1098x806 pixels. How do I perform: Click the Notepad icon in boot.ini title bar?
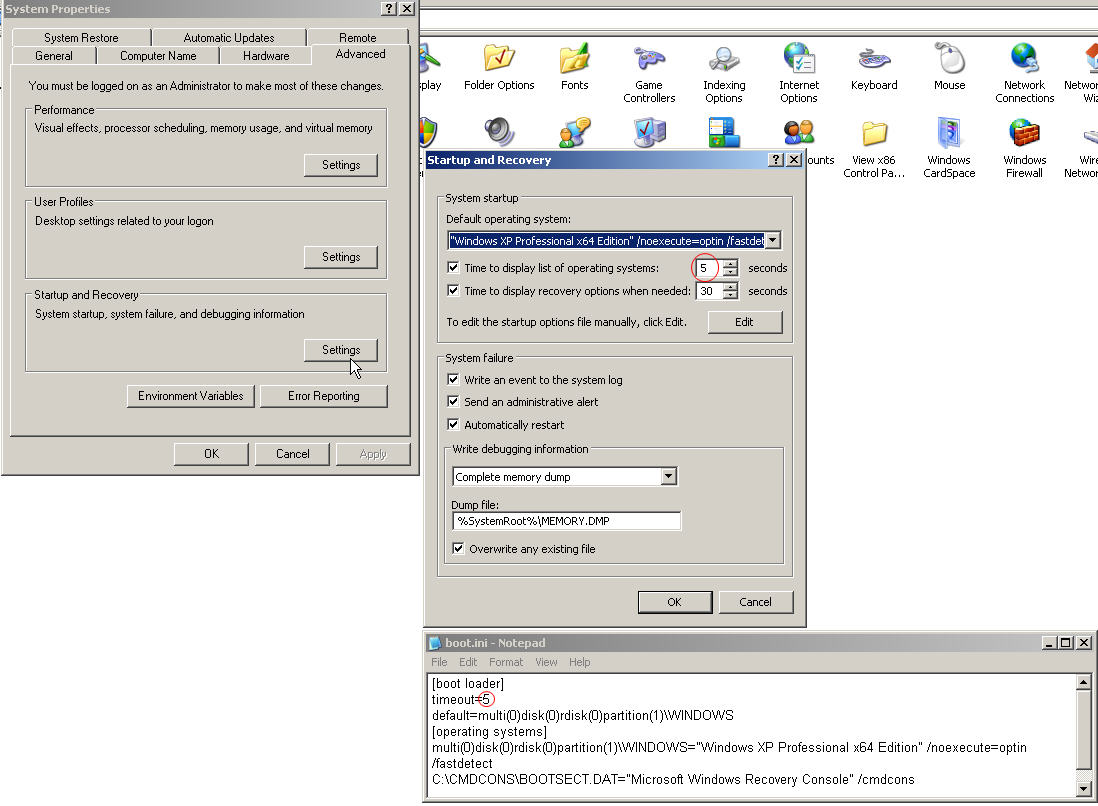tap(435, 643)
